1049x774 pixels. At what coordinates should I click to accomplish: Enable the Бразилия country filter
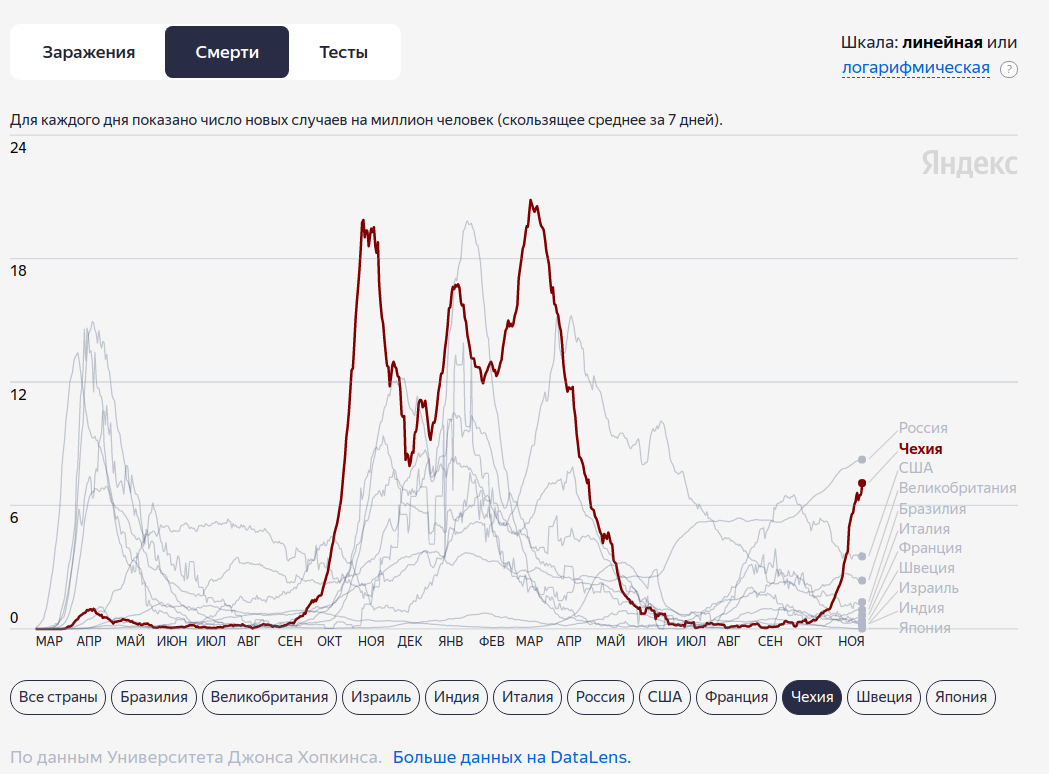154,697
